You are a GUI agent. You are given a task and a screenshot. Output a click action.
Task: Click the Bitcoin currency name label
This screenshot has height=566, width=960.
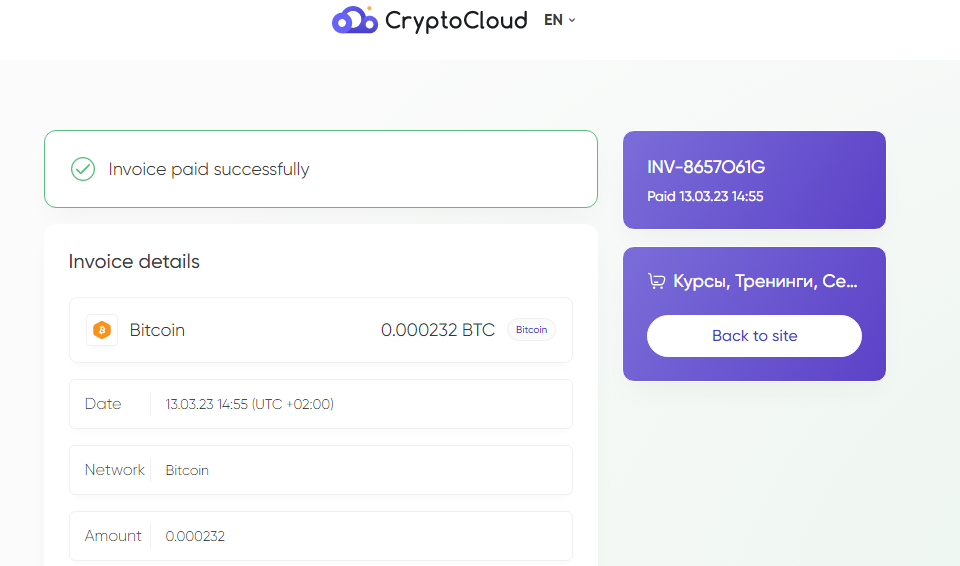(157, 330)
